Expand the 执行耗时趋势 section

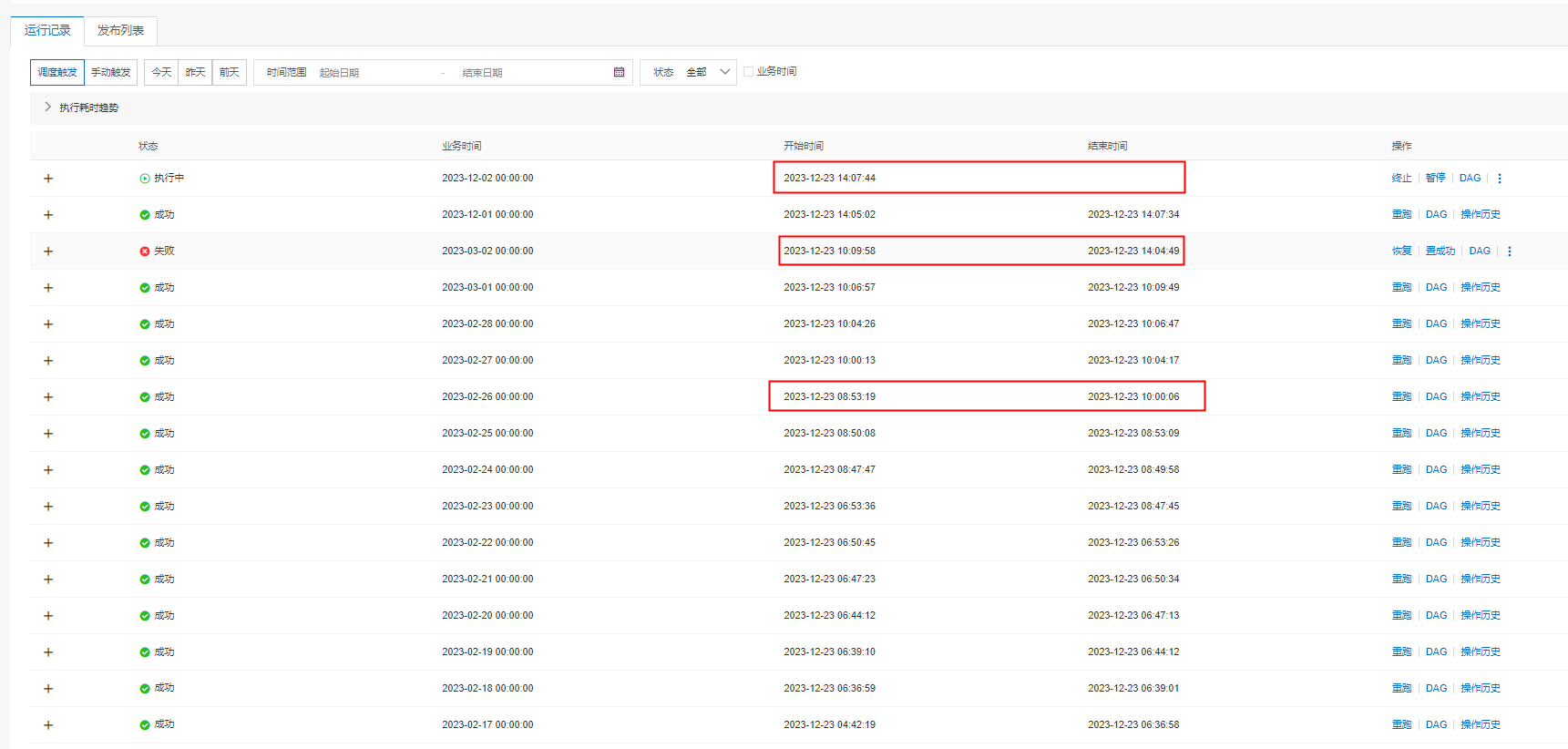tap(47, 107)
